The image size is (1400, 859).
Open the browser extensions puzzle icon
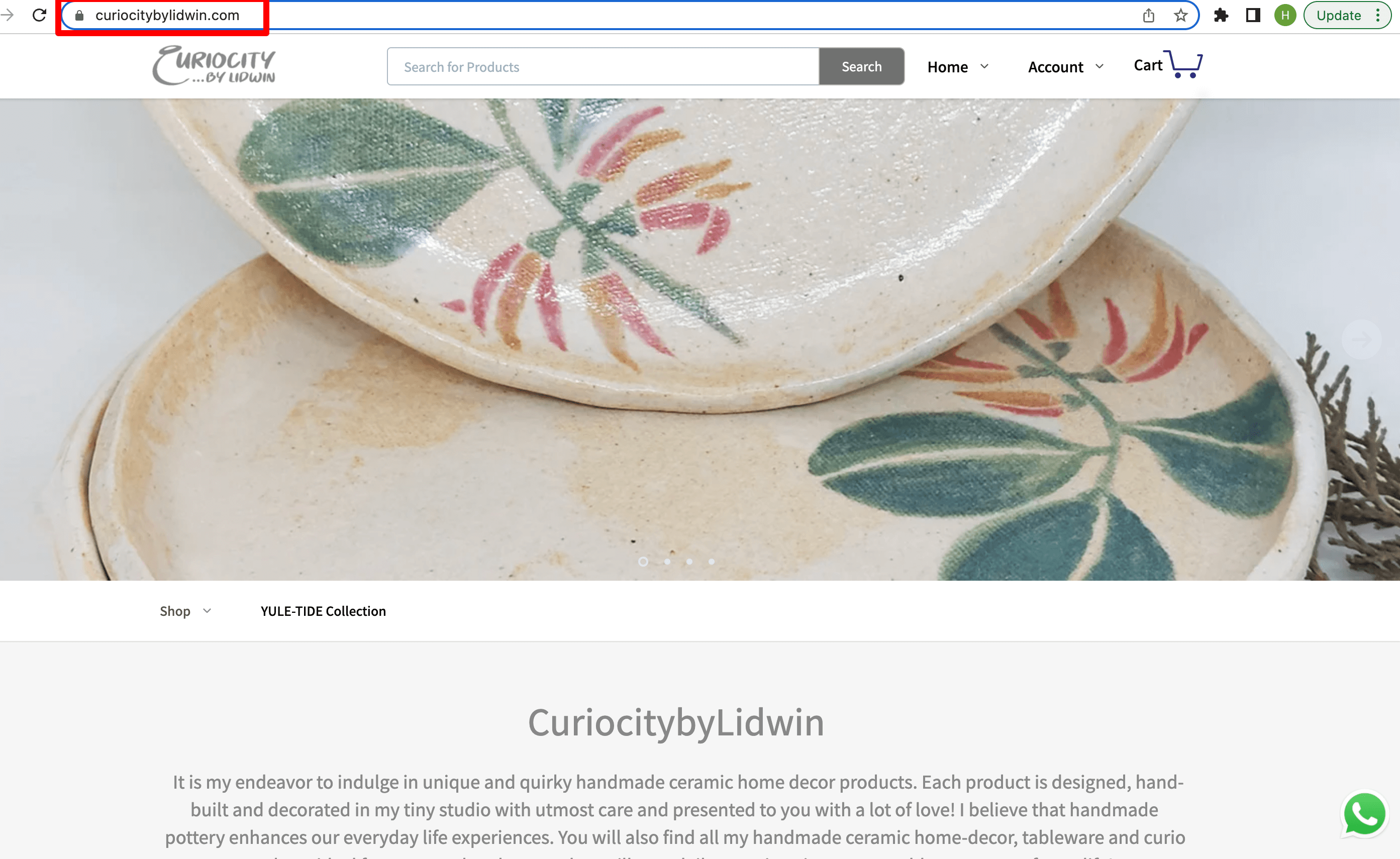coord(1221,16)
